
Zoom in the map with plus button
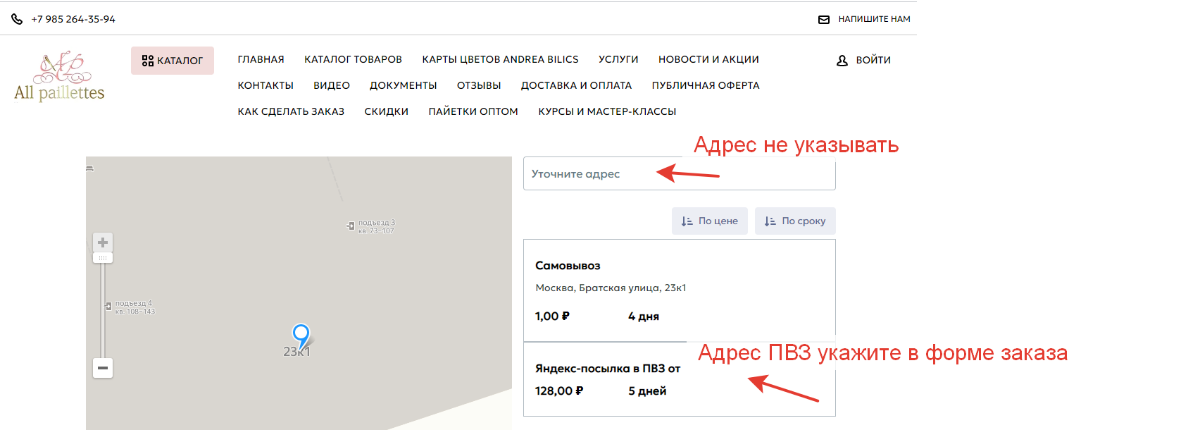coord(103,242)
